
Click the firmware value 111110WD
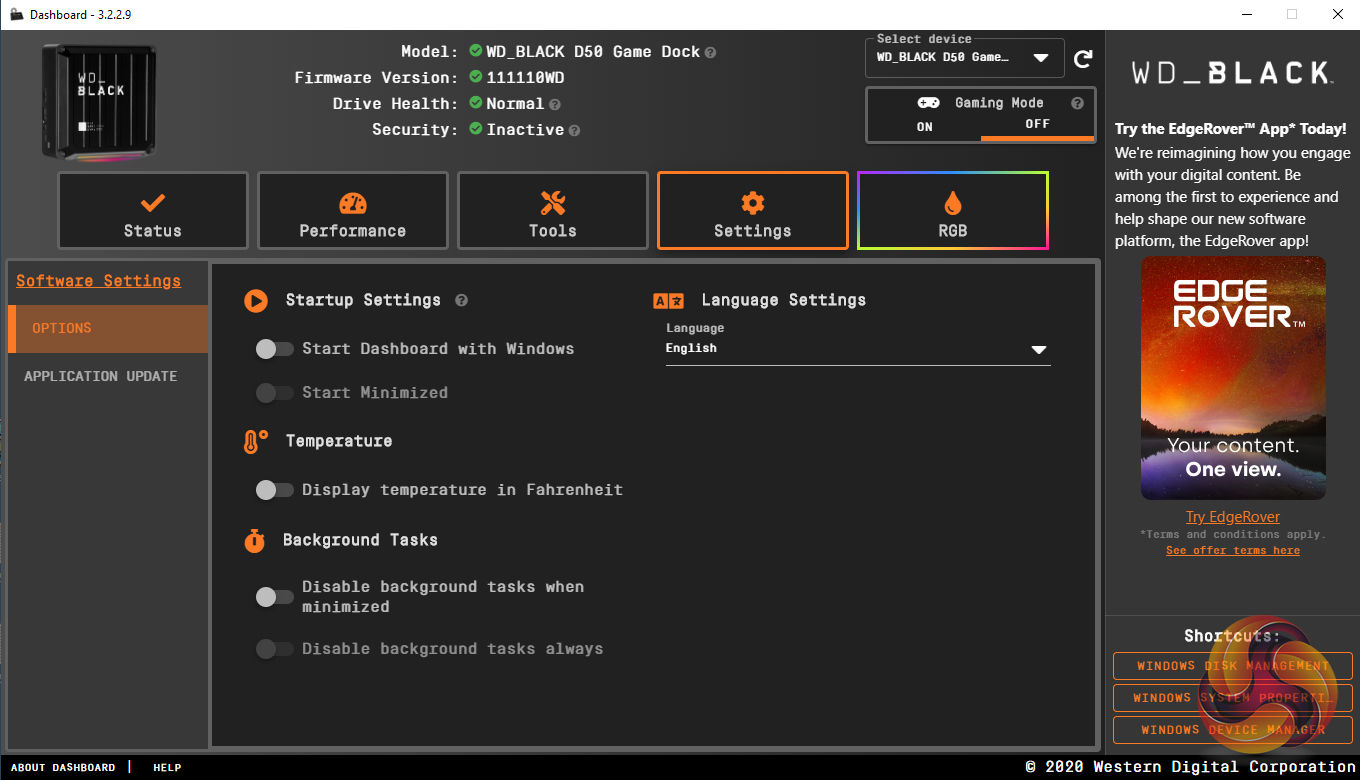point(526,78)
